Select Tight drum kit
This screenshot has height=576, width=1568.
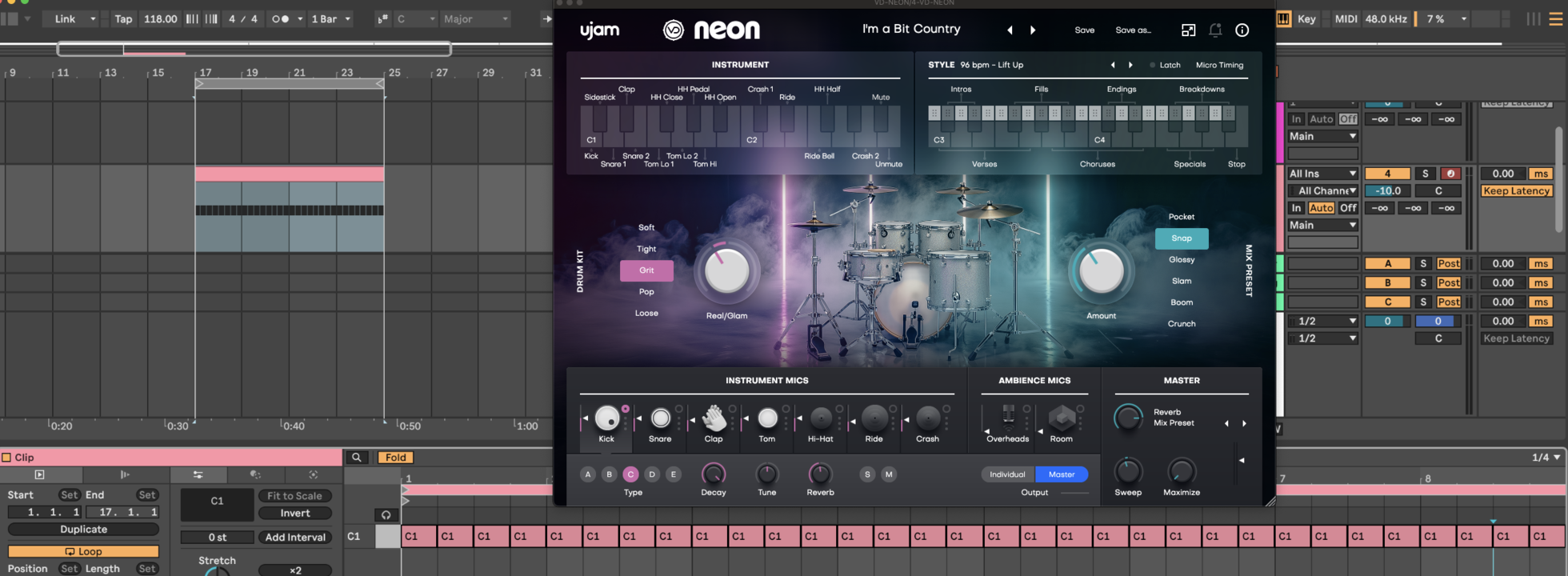coord(646,249)
